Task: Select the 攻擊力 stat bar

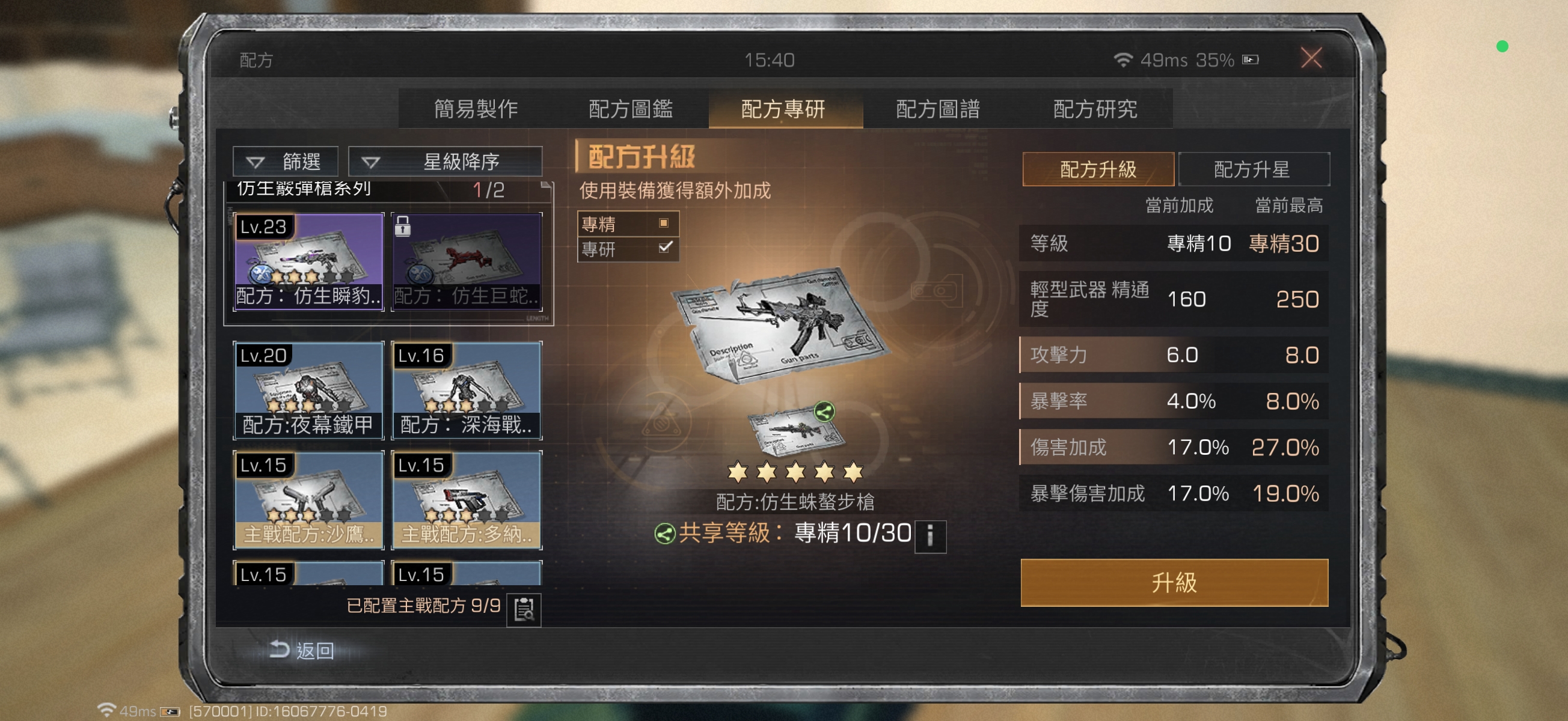Action: click(1174, 354)
